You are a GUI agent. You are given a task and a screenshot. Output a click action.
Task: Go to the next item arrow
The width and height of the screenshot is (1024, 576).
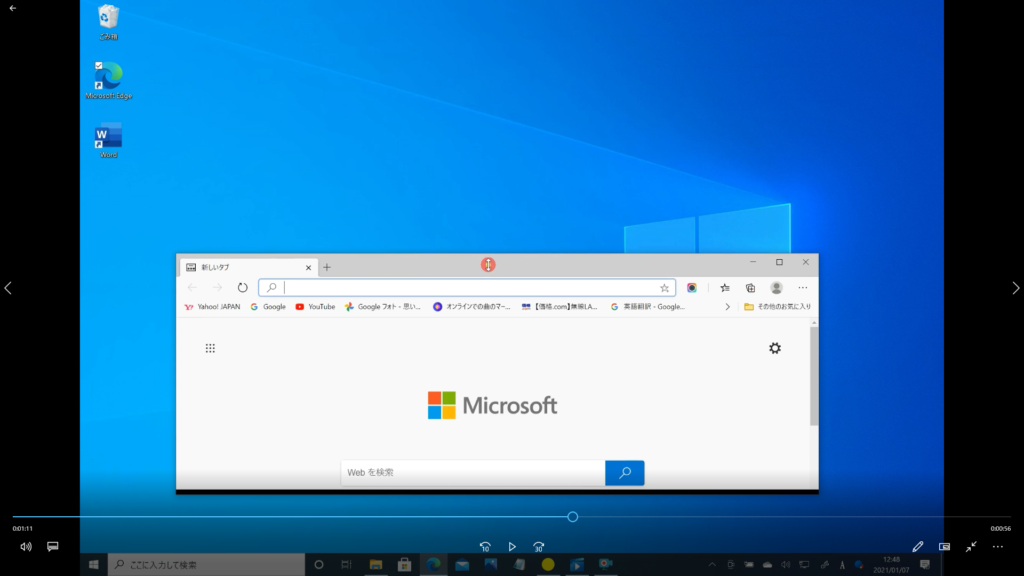[1016, 288]
